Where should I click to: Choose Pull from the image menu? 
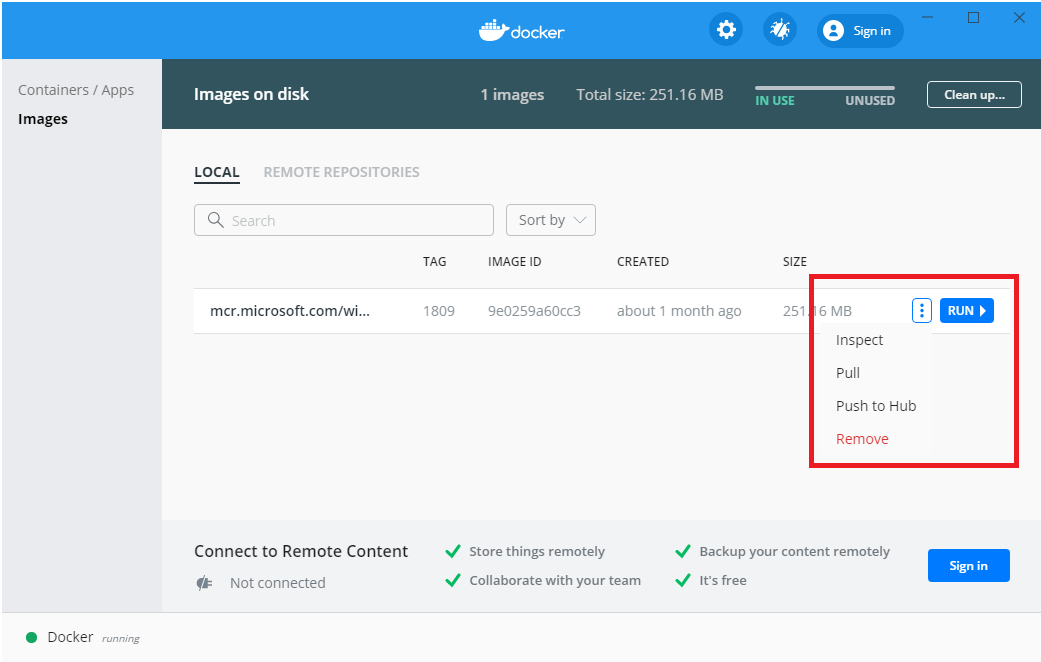coord(848,373)
